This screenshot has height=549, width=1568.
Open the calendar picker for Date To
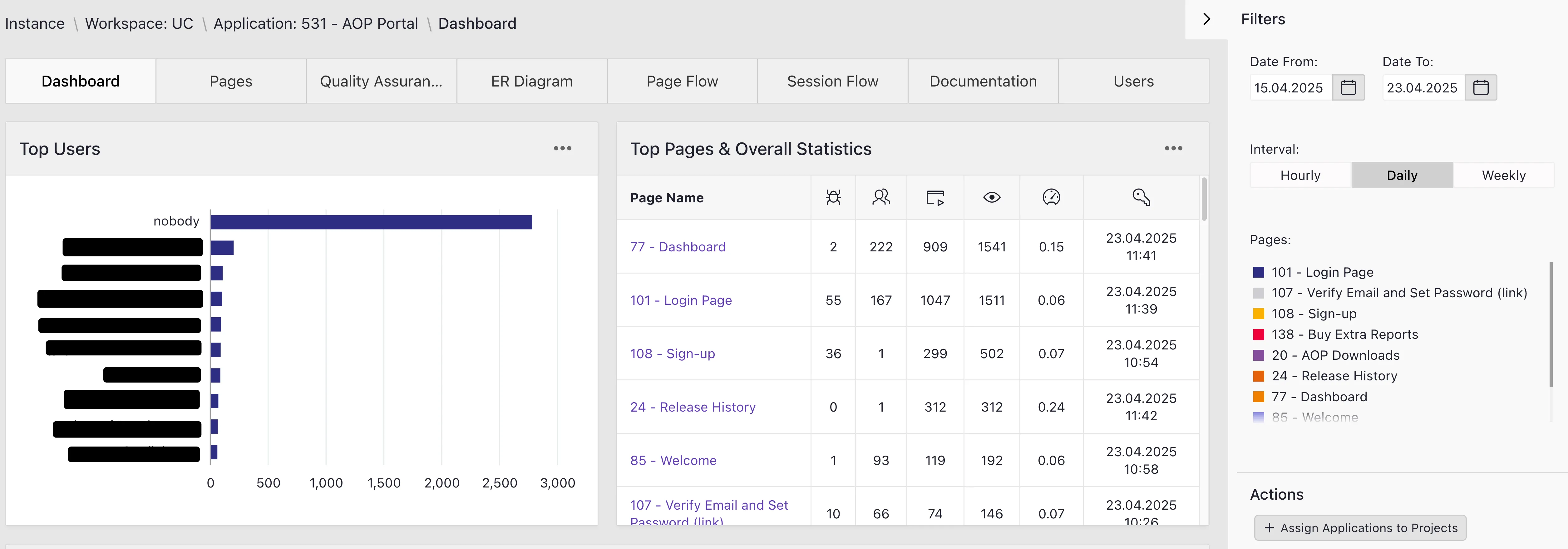(x=1482, y=87)
